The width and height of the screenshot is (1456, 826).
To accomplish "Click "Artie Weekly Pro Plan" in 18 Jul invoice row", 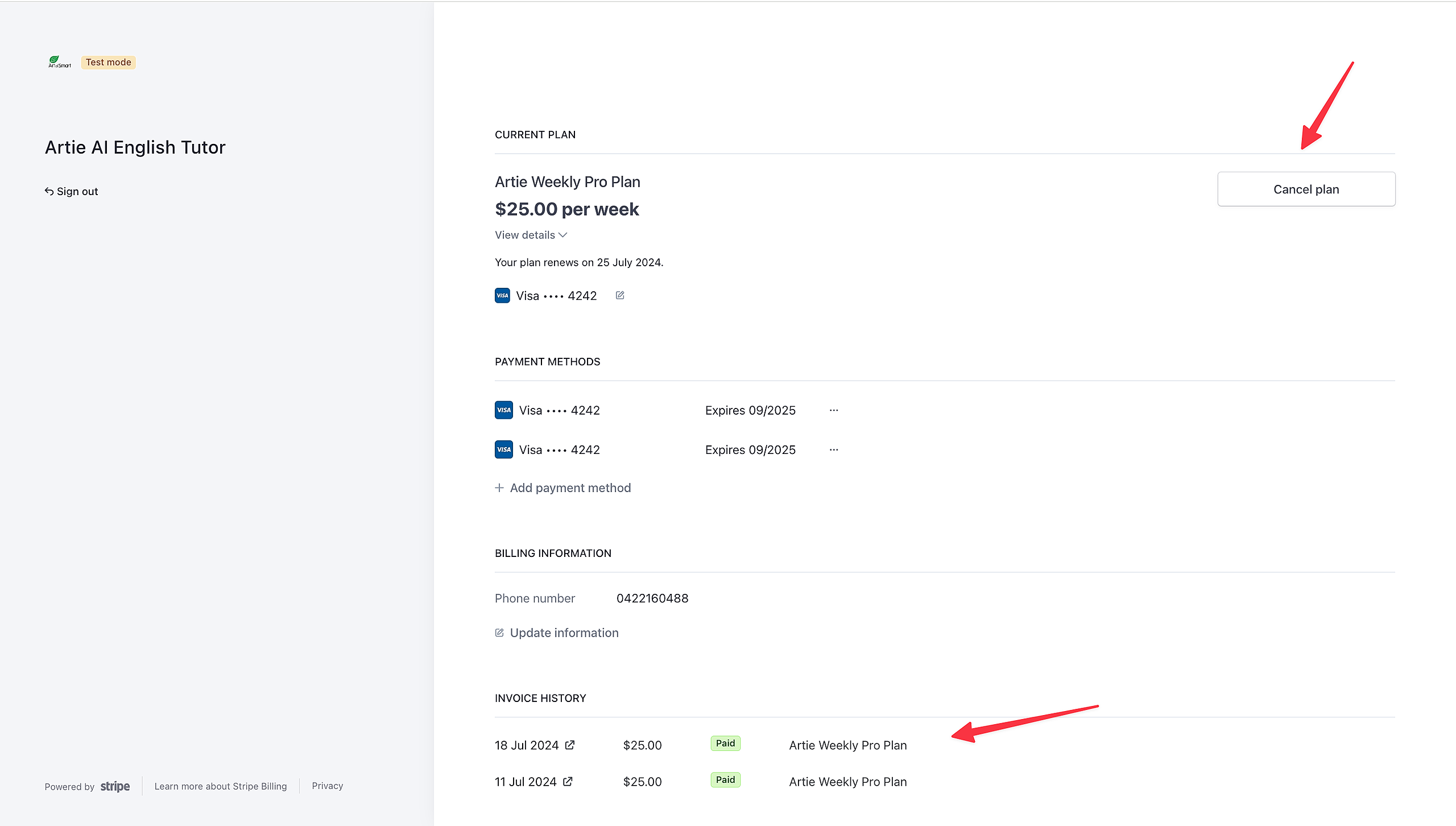I will (x=848, y=745).
